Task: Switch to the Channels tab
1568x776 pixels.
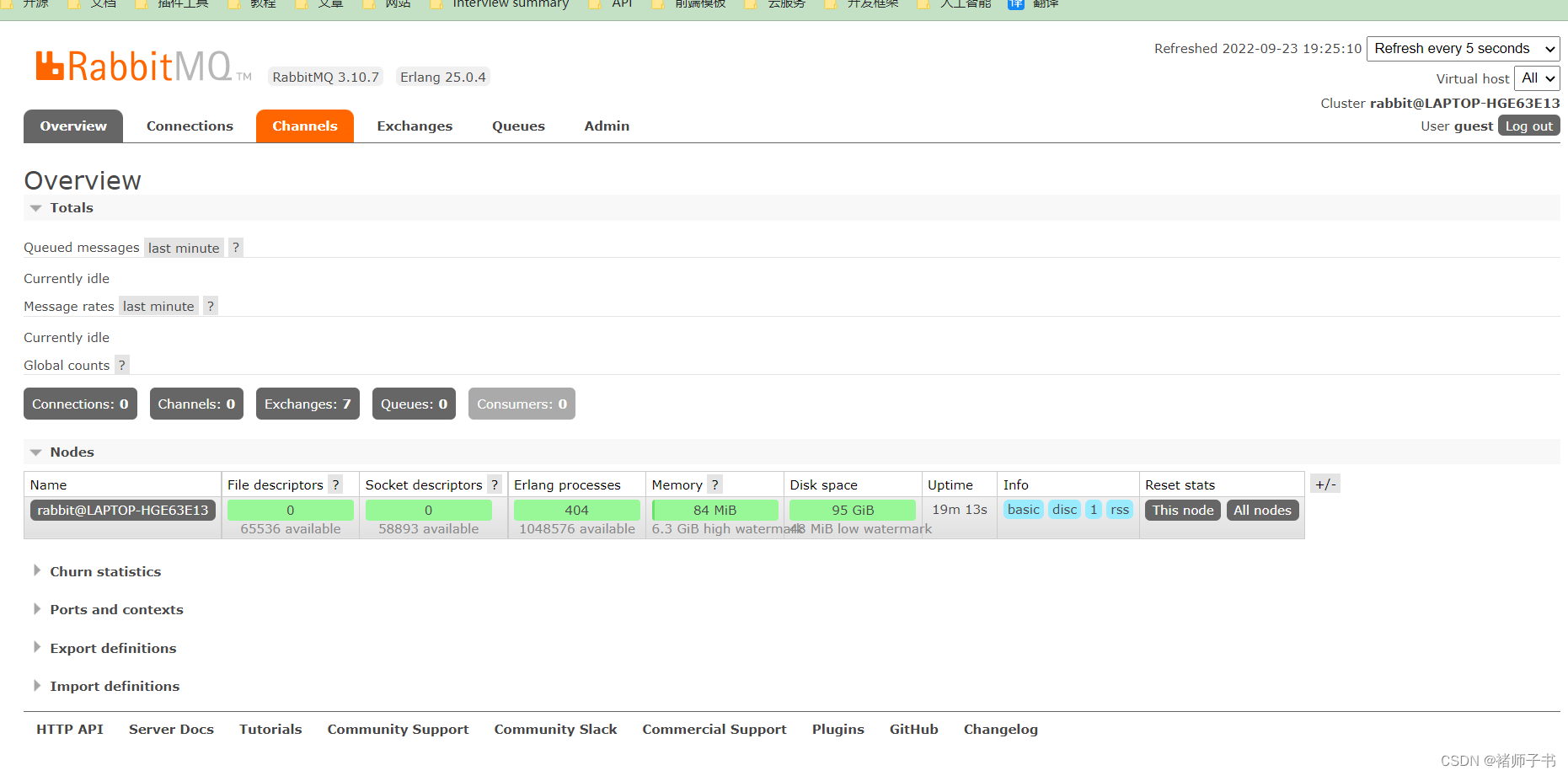Action: [x=305, y=126]
